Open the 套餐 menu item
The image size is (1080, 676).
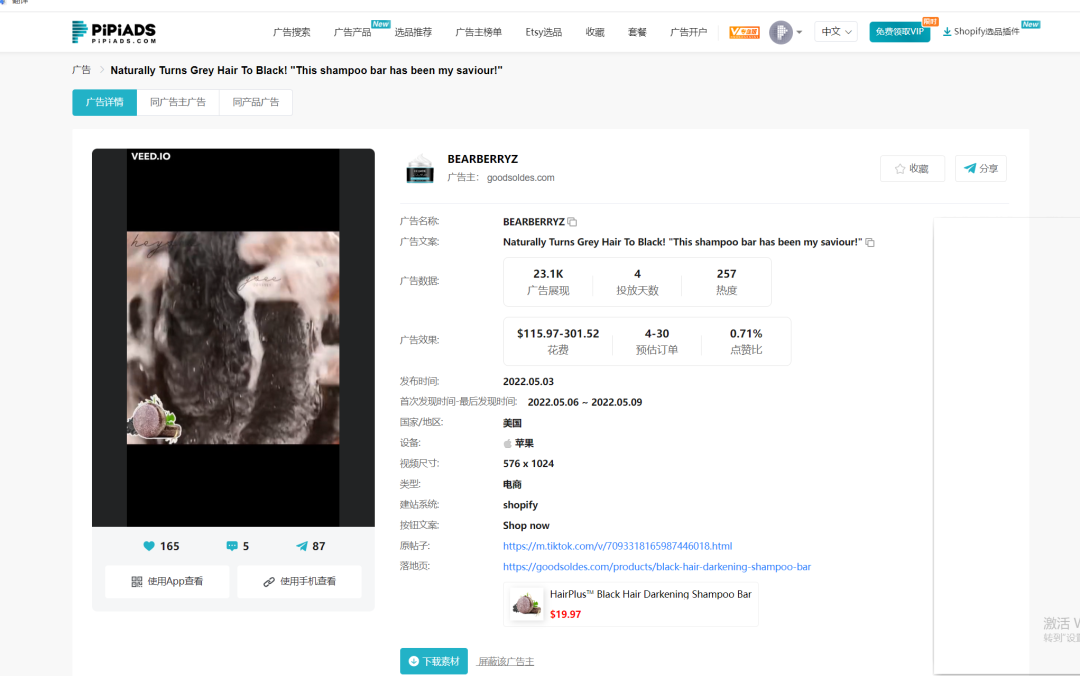click(637, 32)
